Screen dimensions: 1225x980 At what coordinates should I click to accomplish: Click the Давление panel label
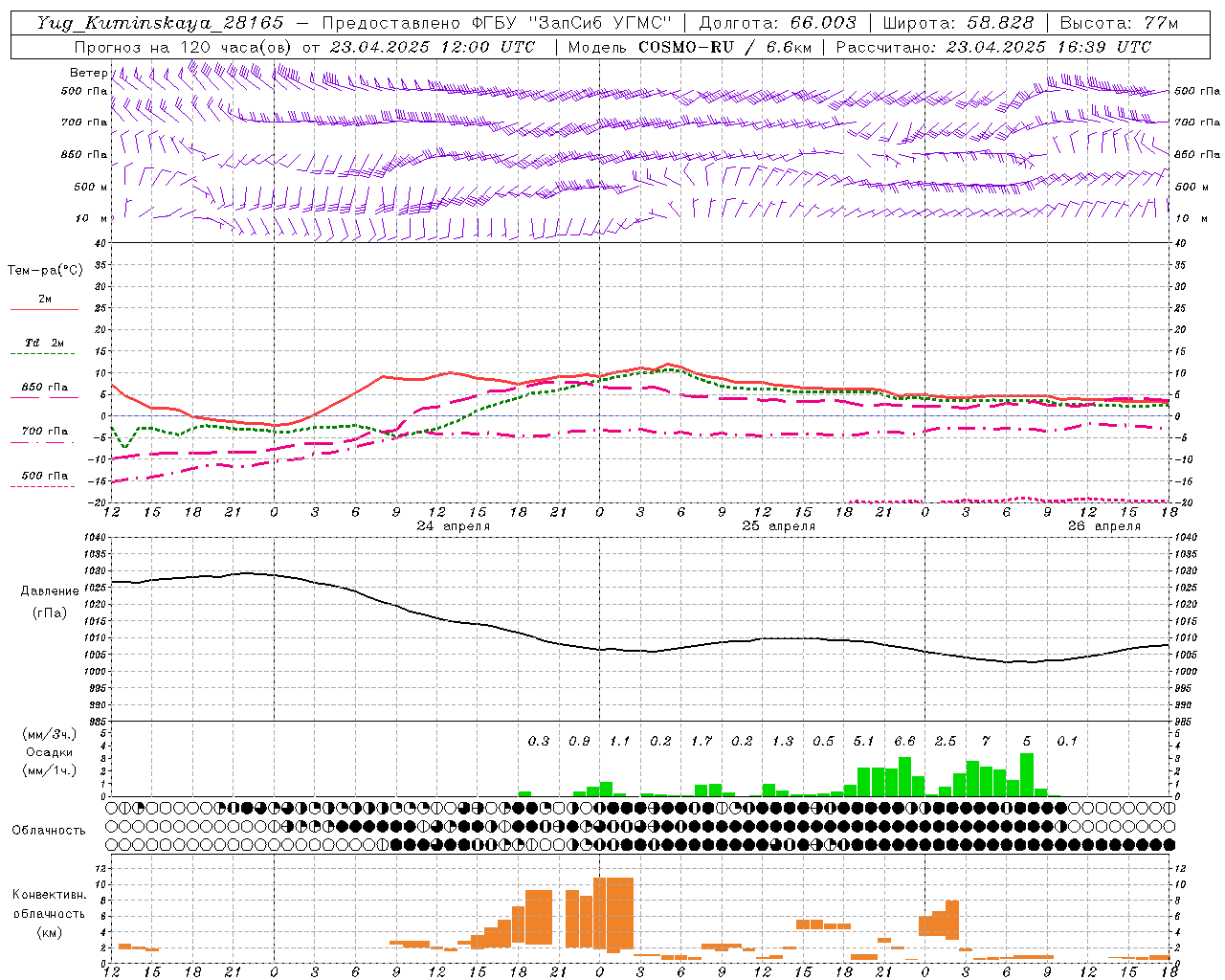point(50,591)
